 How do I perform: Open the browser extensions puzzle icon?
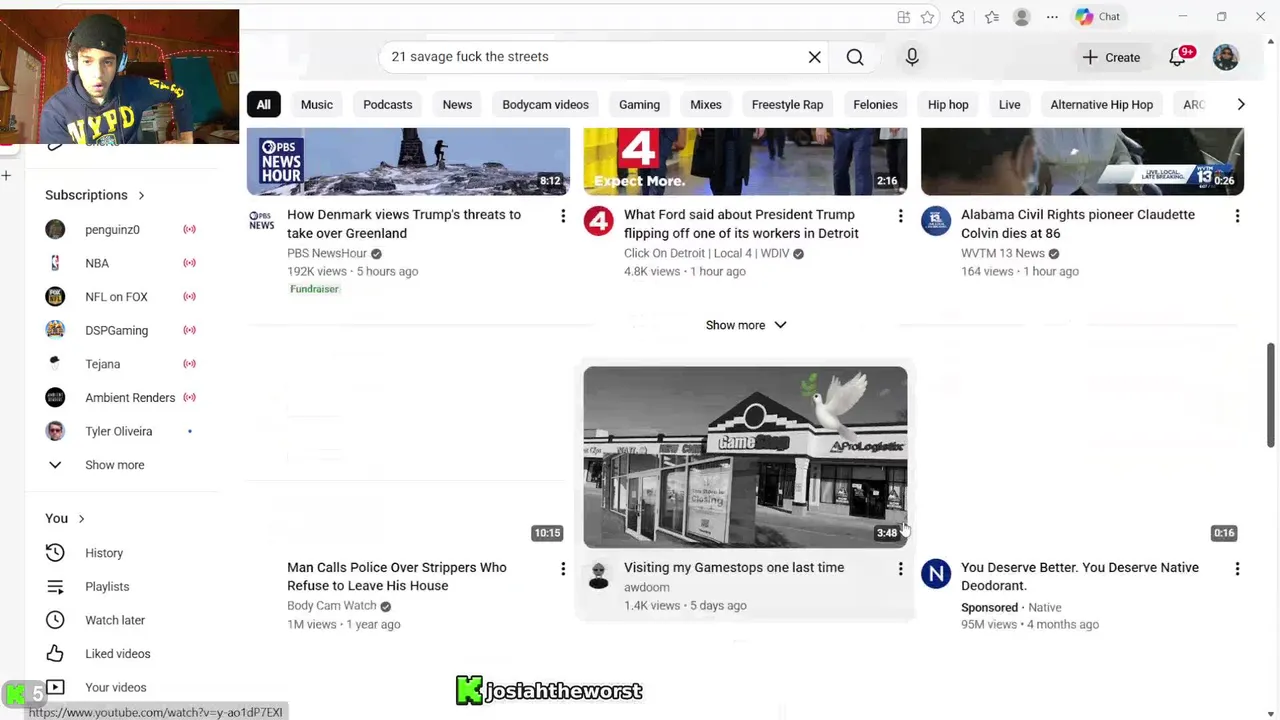point(958,17)
